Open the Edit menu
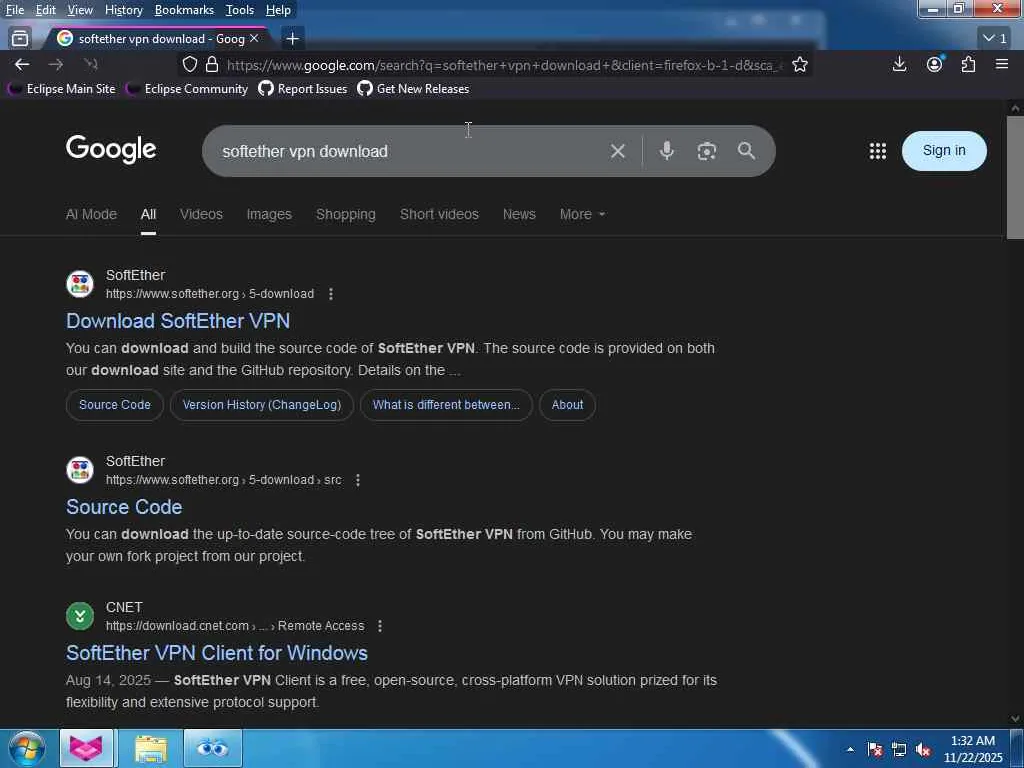Viewport: 1024px width, 768px height. [x=45, y=10]
